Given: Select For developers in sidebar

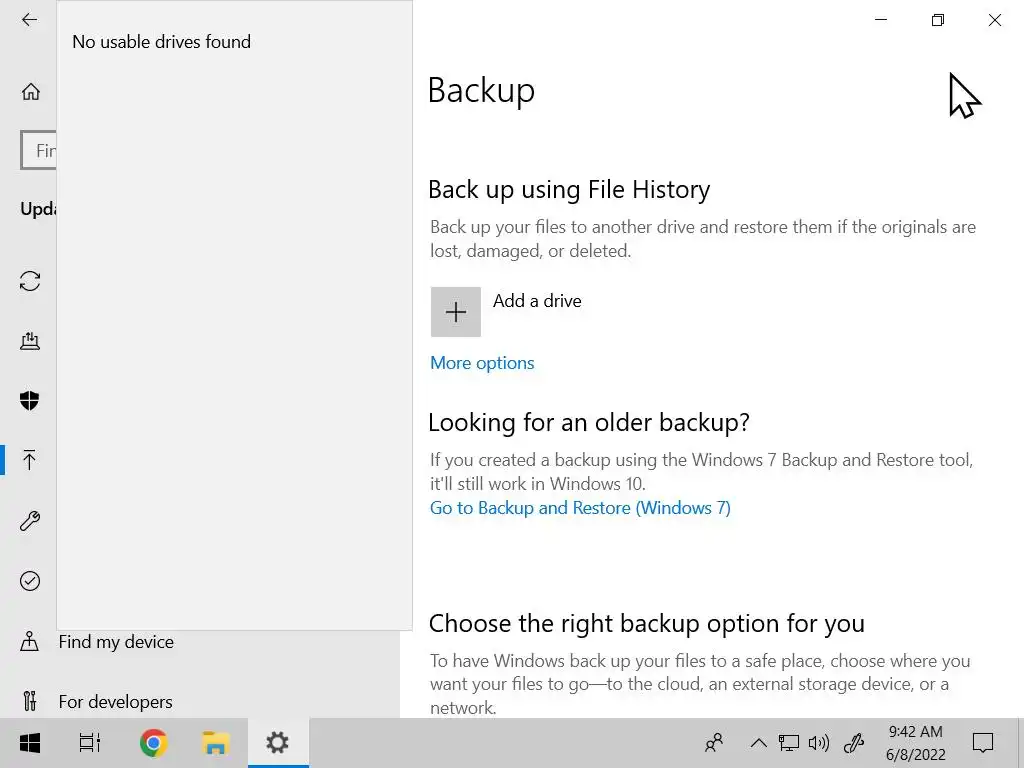Looking at the screenshot, I should click(x=115, y=702).
